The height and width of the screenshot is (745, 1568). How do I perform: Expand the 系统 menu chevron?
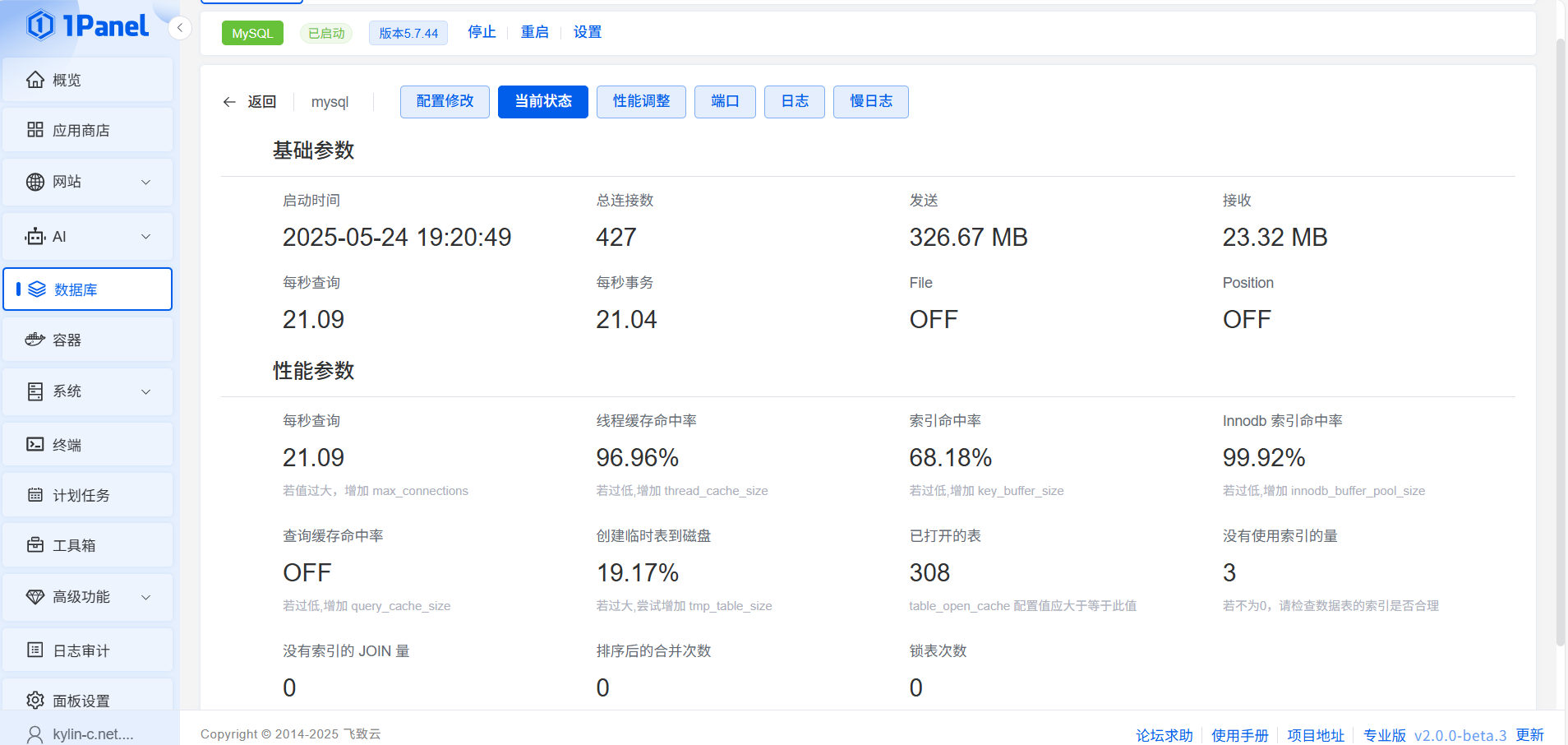click(x=146, y=391)
